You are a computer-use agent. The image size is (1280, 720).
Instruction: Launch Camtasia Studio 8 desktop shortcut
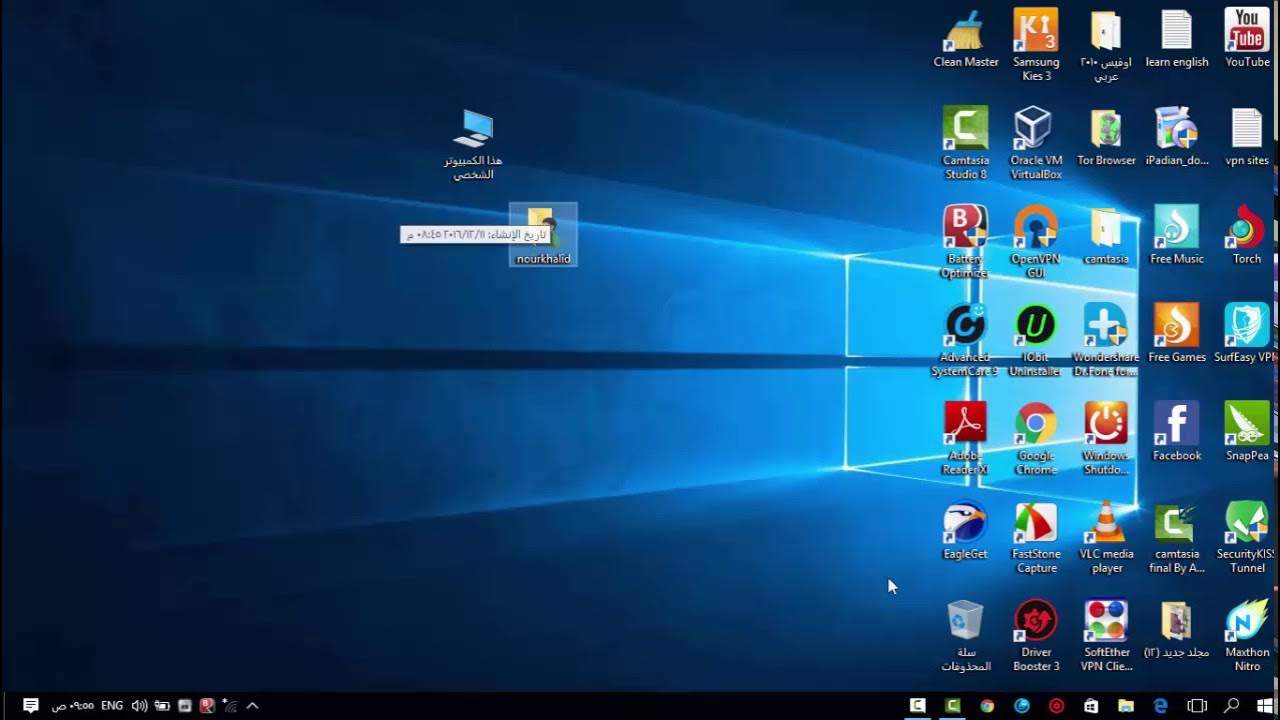(x=965, y=143)
